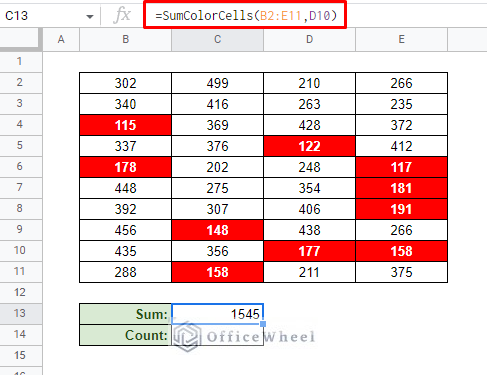487x375 pixels.
Task: Click the Sum: label cell
Action: point(125,314)
